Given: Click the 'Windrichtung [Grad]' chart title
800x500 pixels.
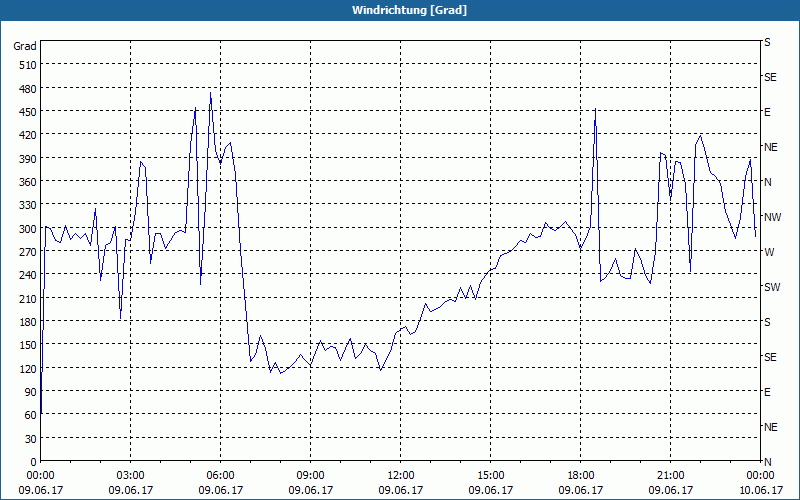Looking at the screenshot, I should click(409, 10).
